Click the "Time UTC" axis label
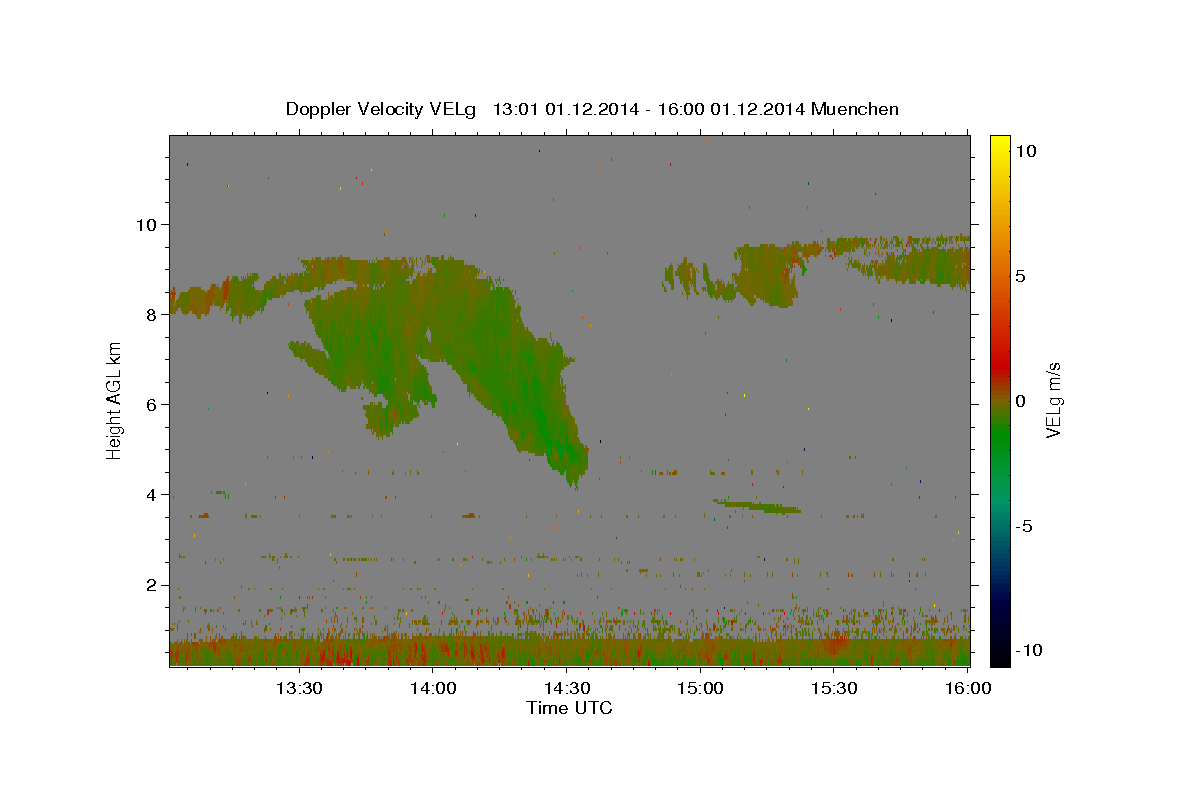This screenshot has width=1200, height=800. coord(569,708)
